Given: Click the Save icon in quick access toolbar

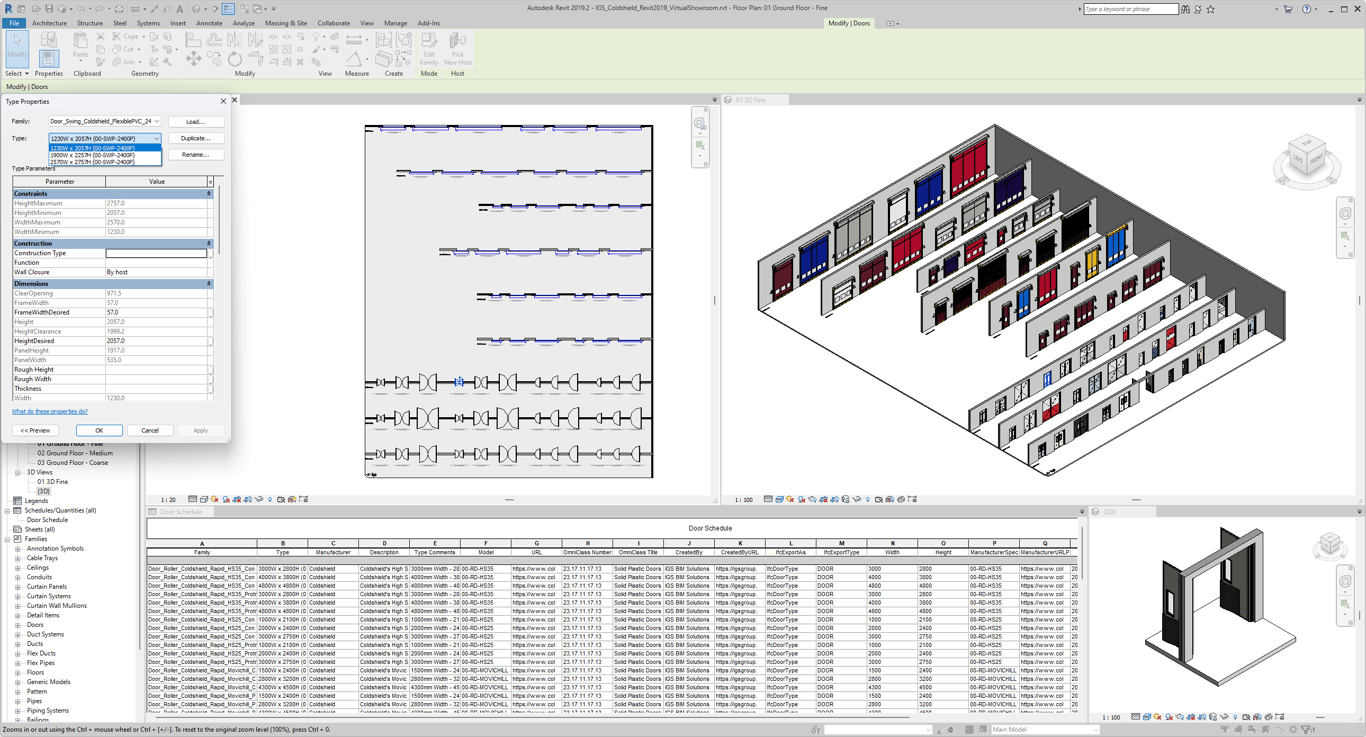Looking at the screenshot, I should pos(49,9).
